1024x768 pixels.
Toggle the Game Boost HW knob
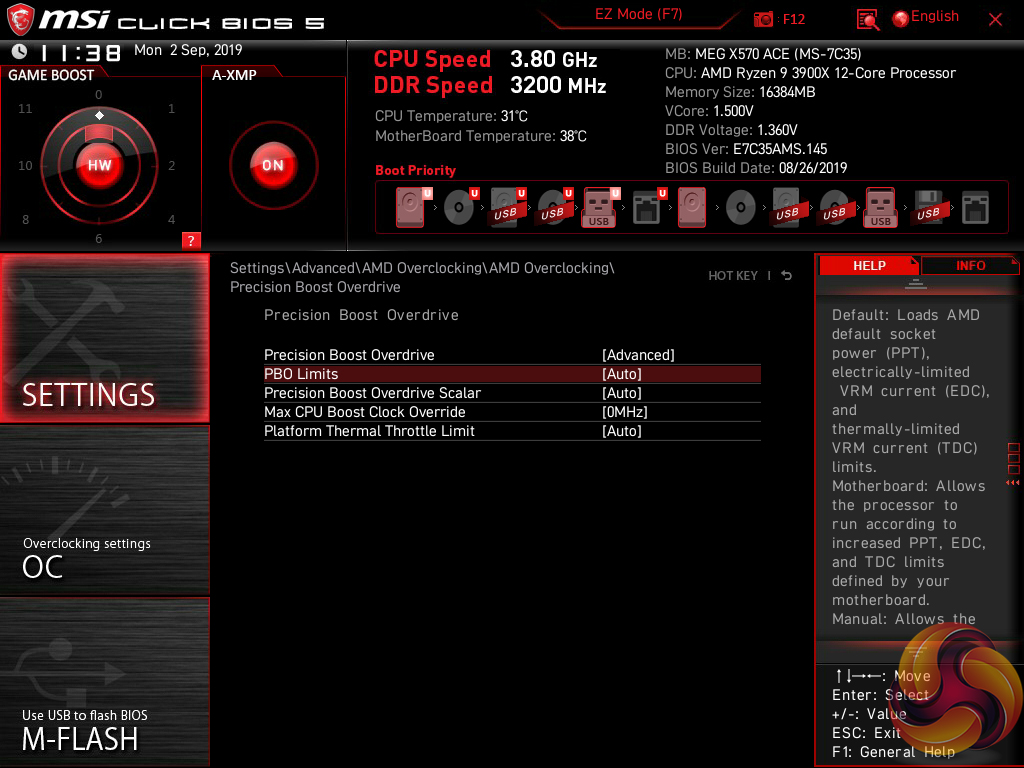[99, 165]
